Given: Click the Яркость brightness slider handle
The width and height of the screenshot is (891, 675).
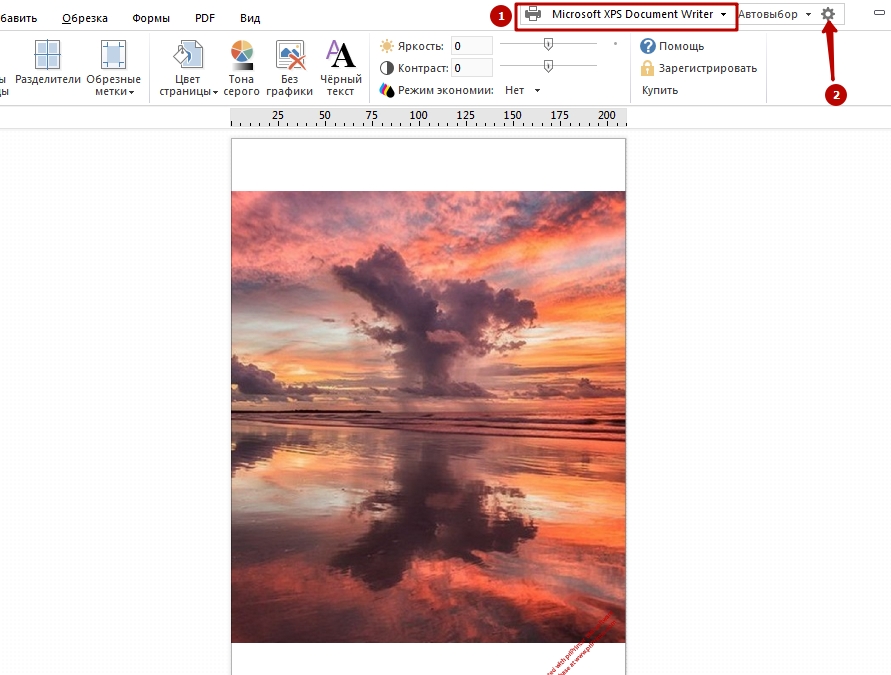Looking at the screenshot, I should click(x=548, y=44).
